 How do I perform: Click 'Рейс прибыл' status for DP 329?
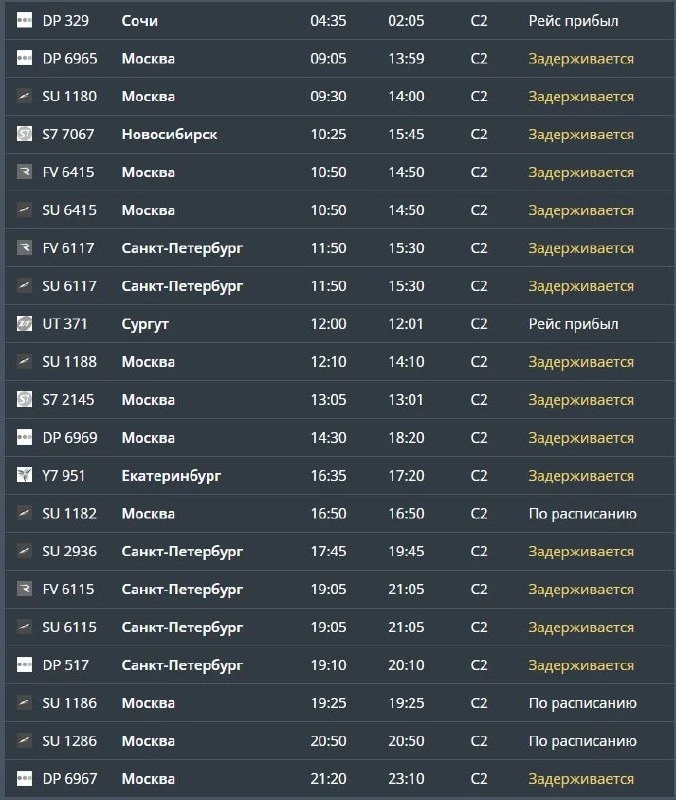(x=573, y=21)
